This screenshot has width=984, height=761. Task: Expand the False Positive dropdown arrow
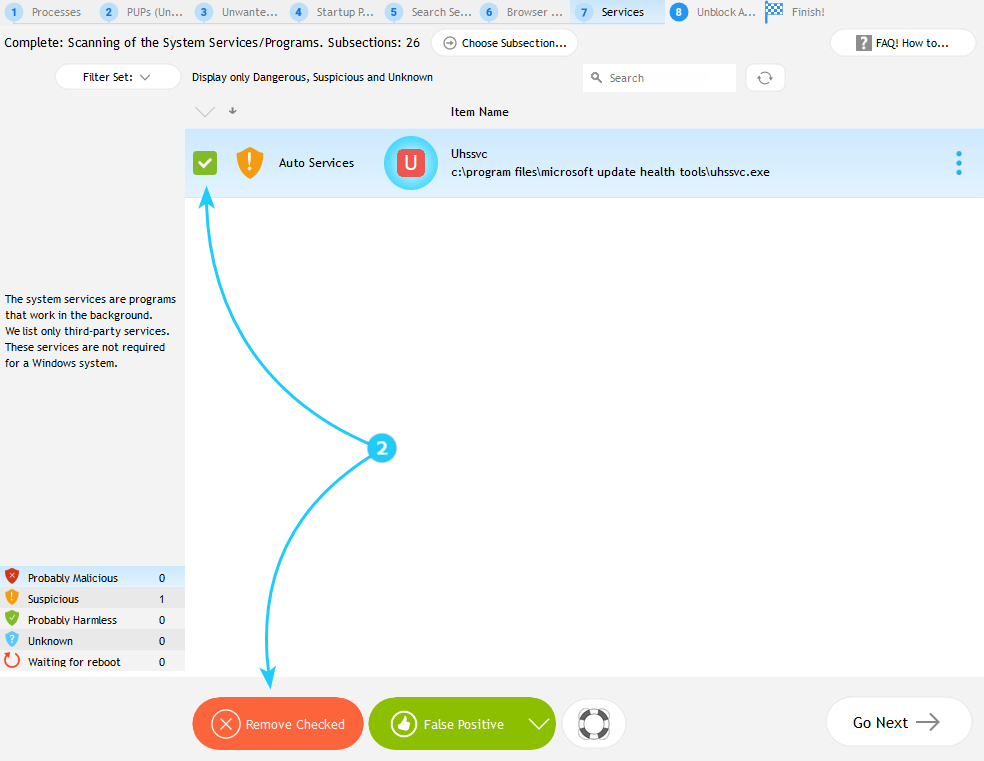pos(539,724)
